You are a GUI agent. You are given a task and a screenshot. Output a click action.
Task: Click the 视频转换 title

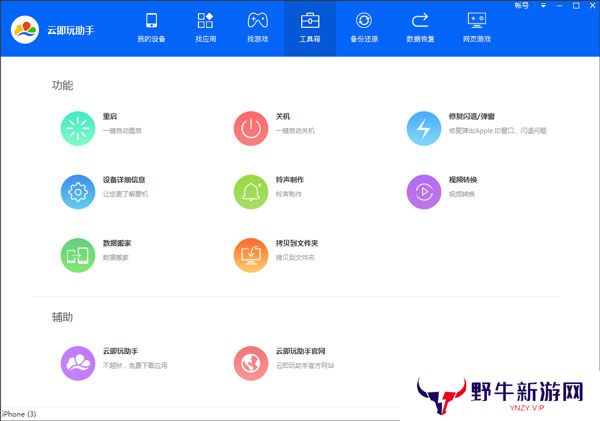point(463,180)
